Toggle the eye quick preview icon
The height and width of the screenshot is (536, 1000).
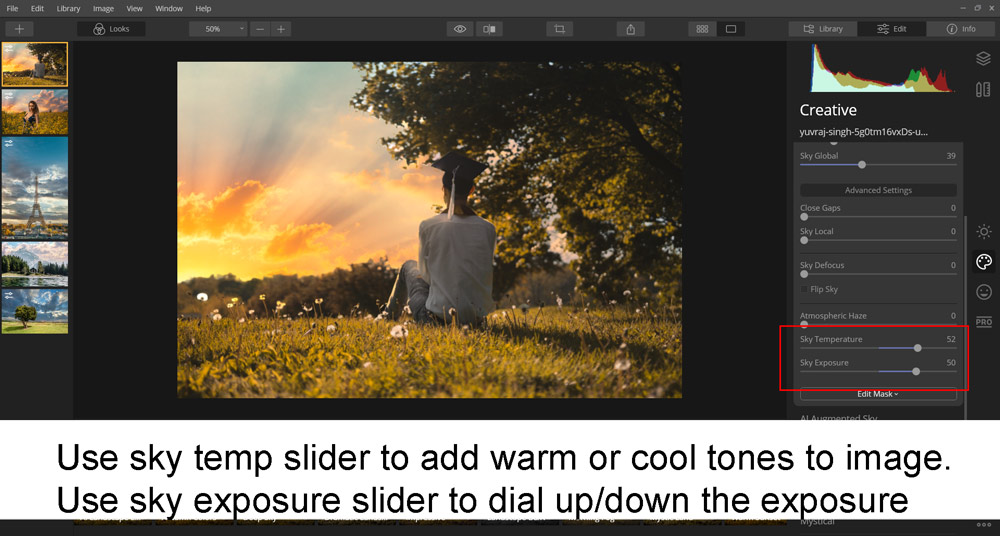tap(460, 29)
